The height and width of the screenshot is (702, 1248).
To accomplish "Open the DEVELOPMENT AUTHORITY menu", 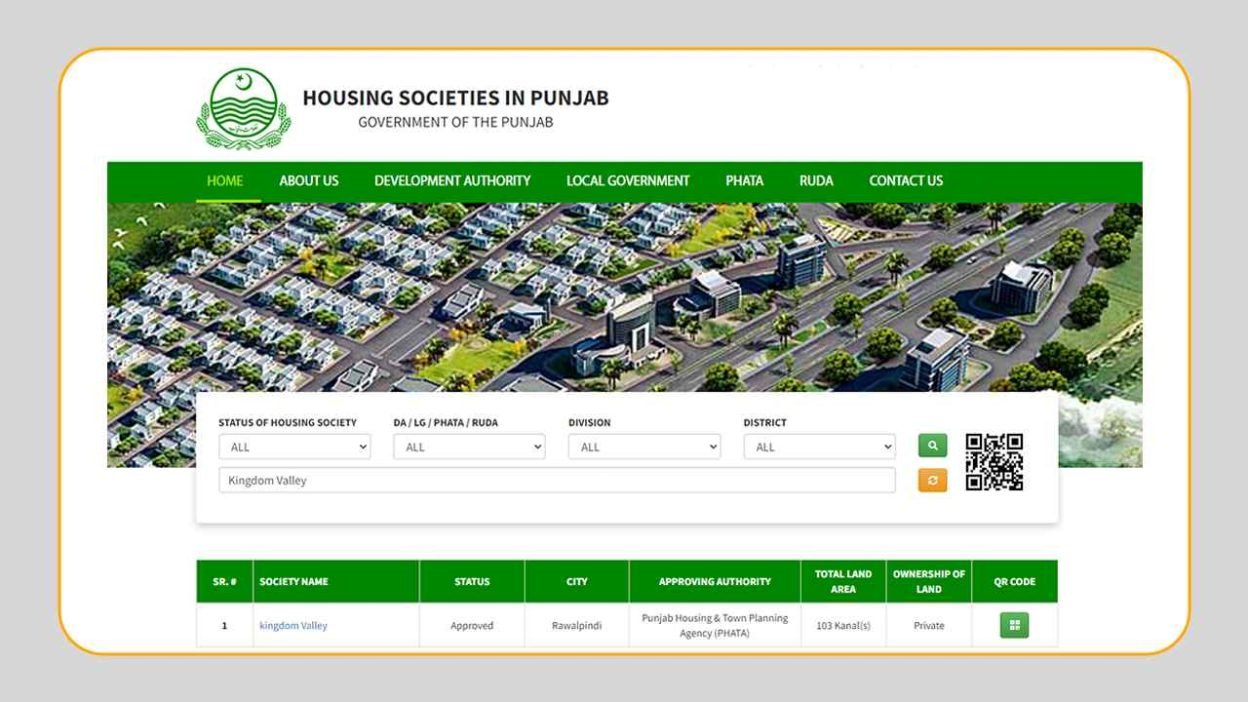I will (x=452, y=181).
